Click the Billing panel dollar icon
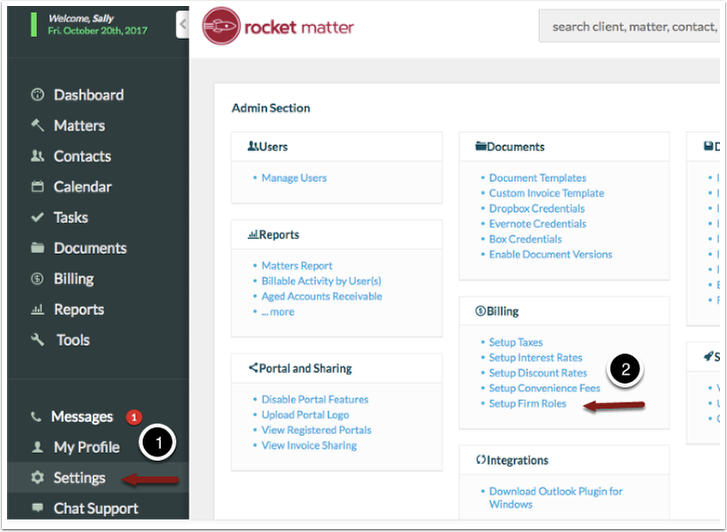The height and width of the screenshot is (532, 727). (x=480, y=311)
